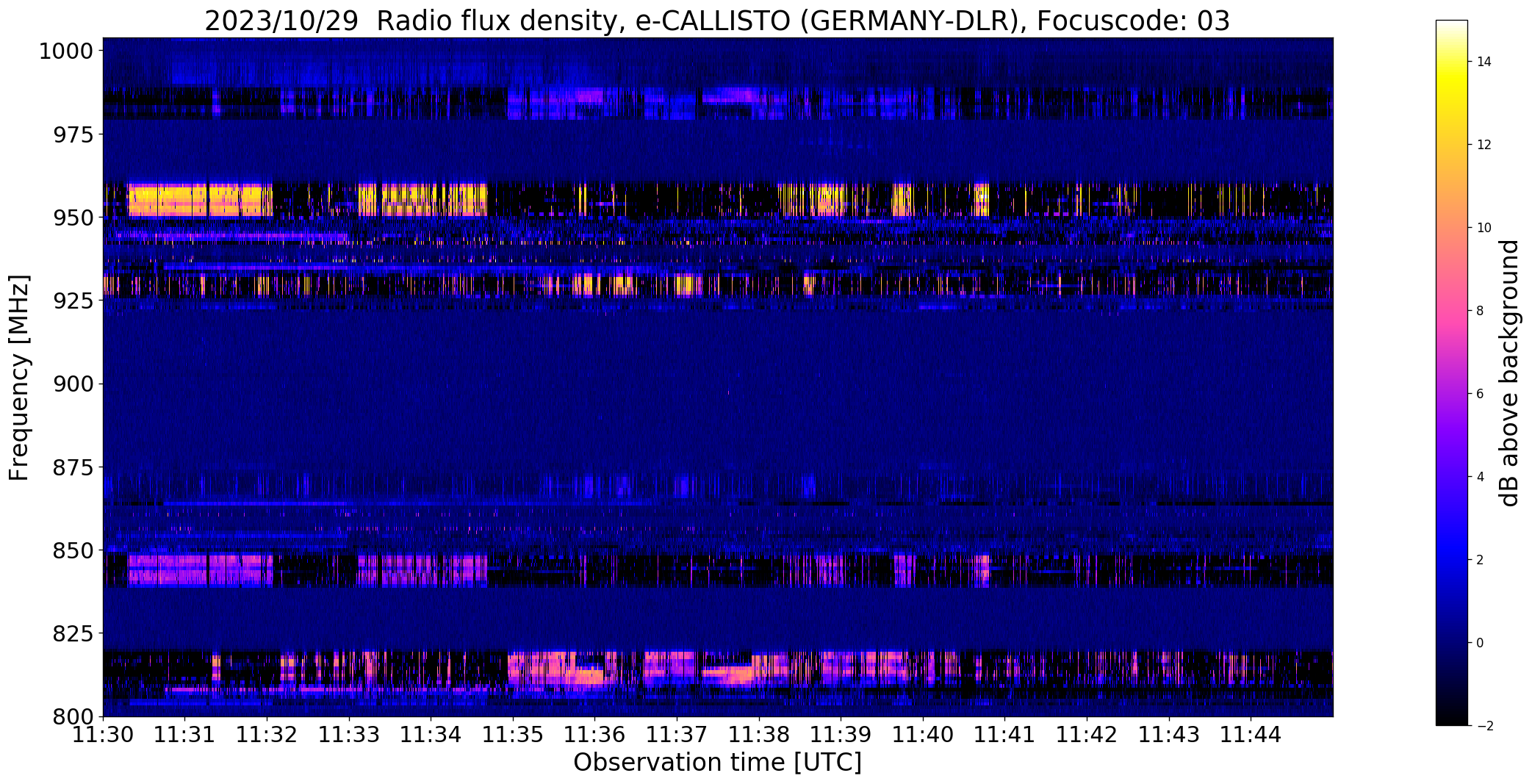Click the colorbar tick label 12
The image size is (1532, 784).
point(1484,145)
